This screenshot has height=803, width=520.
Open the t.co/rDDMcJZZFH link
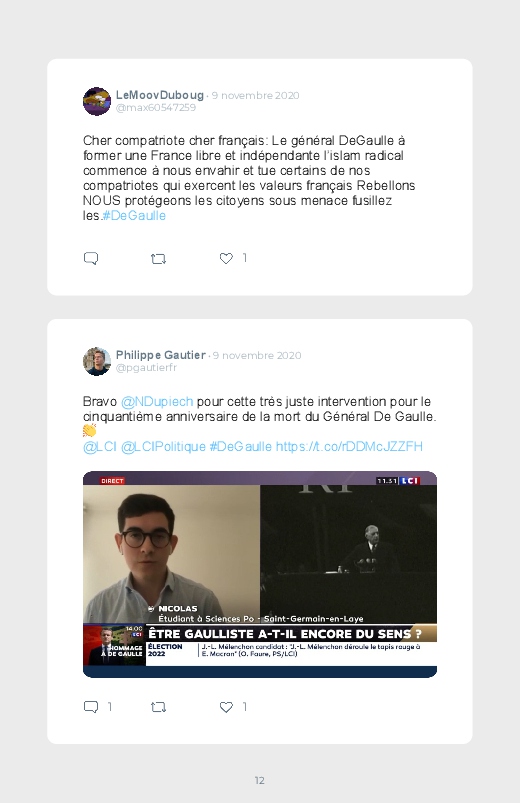(349, 447)
